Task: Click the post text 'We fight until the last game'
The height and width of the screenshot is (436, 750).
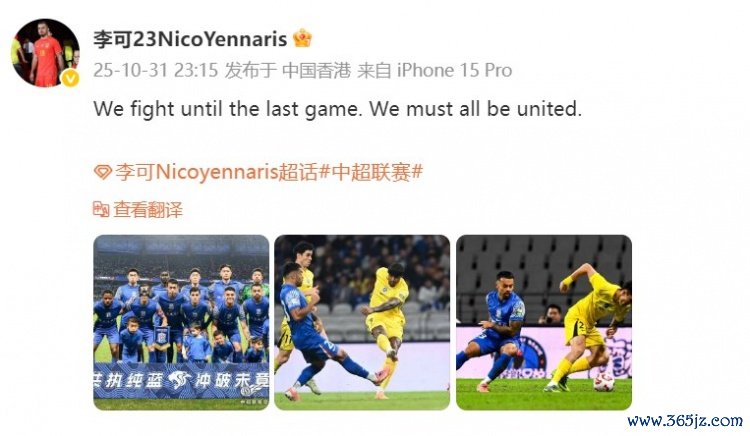Action: (228, 109)
